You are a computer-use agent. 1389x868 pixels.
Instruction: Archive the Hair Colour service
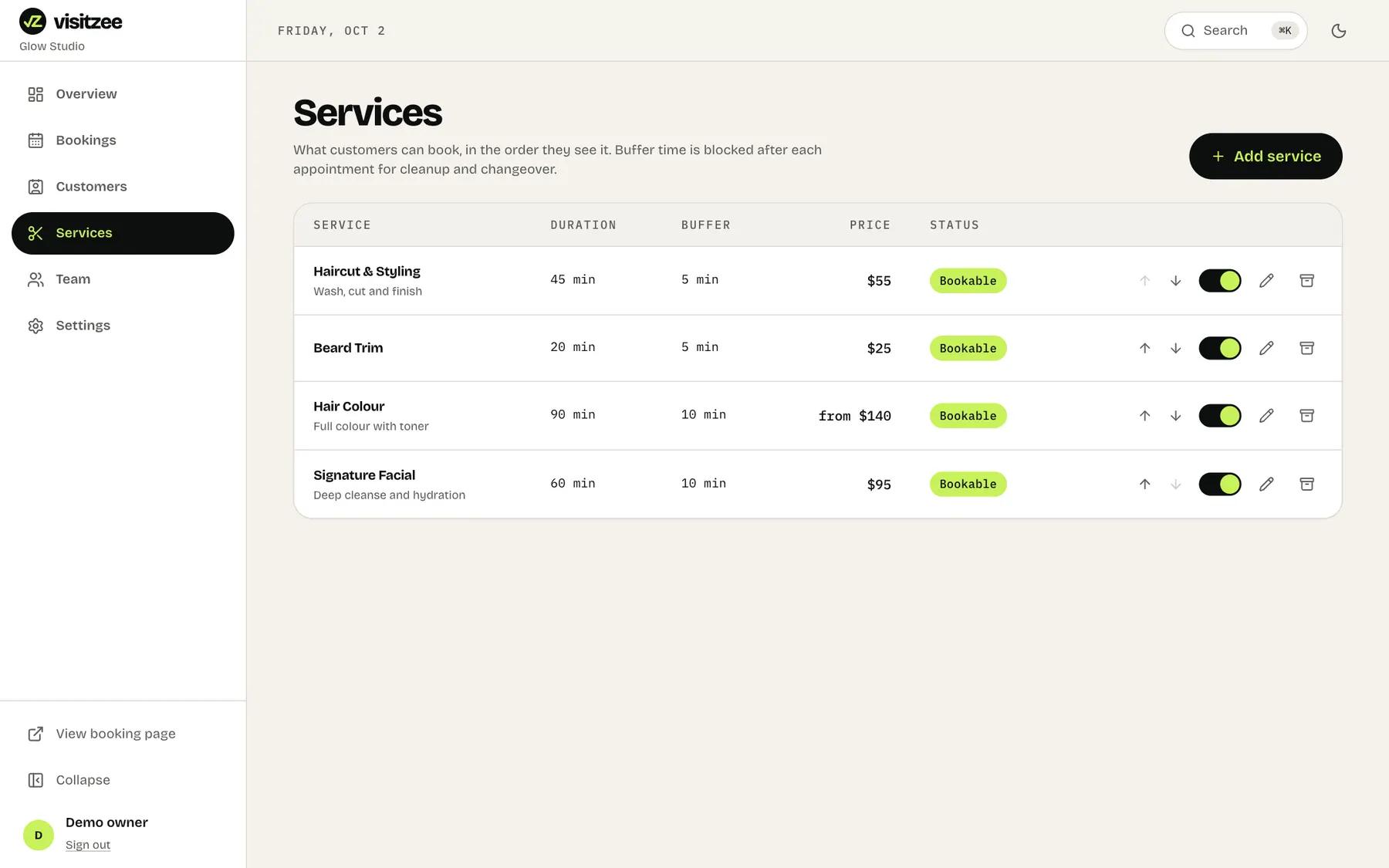pyautogui.click(x=1306, y=416)
